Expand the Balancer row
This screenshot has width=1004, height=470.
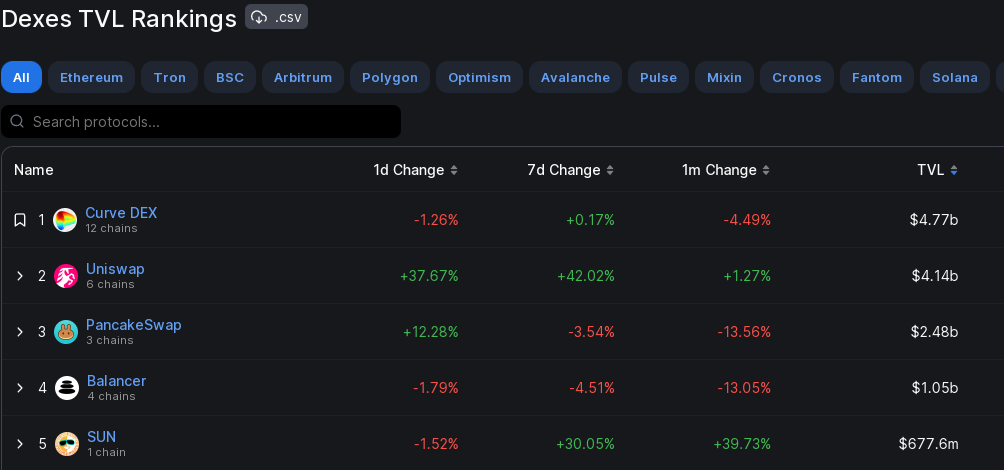(x=20, y=388)
